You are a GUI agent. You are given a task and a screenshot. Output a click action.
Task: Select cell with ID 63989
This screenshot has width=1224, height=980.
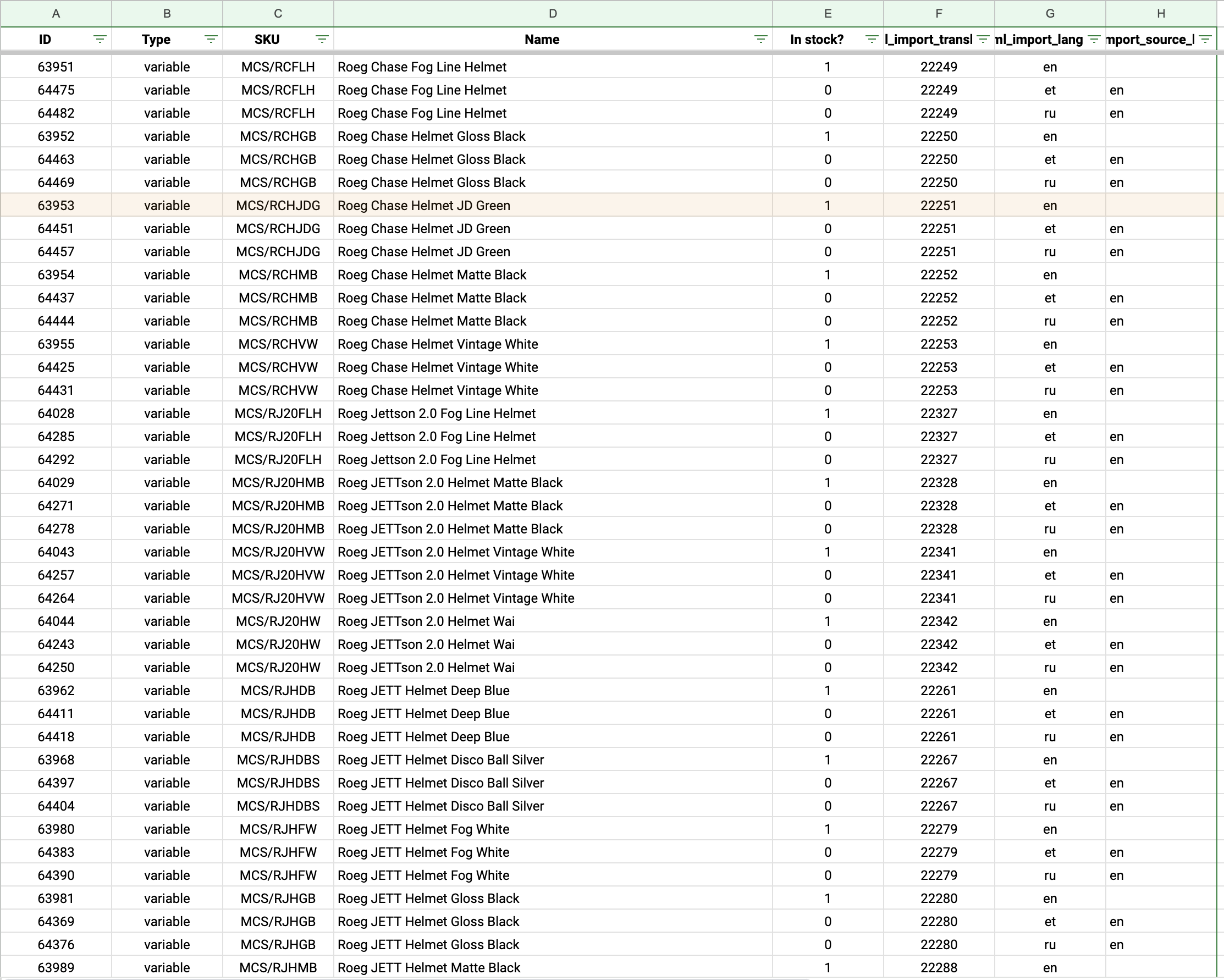(56, 967)
